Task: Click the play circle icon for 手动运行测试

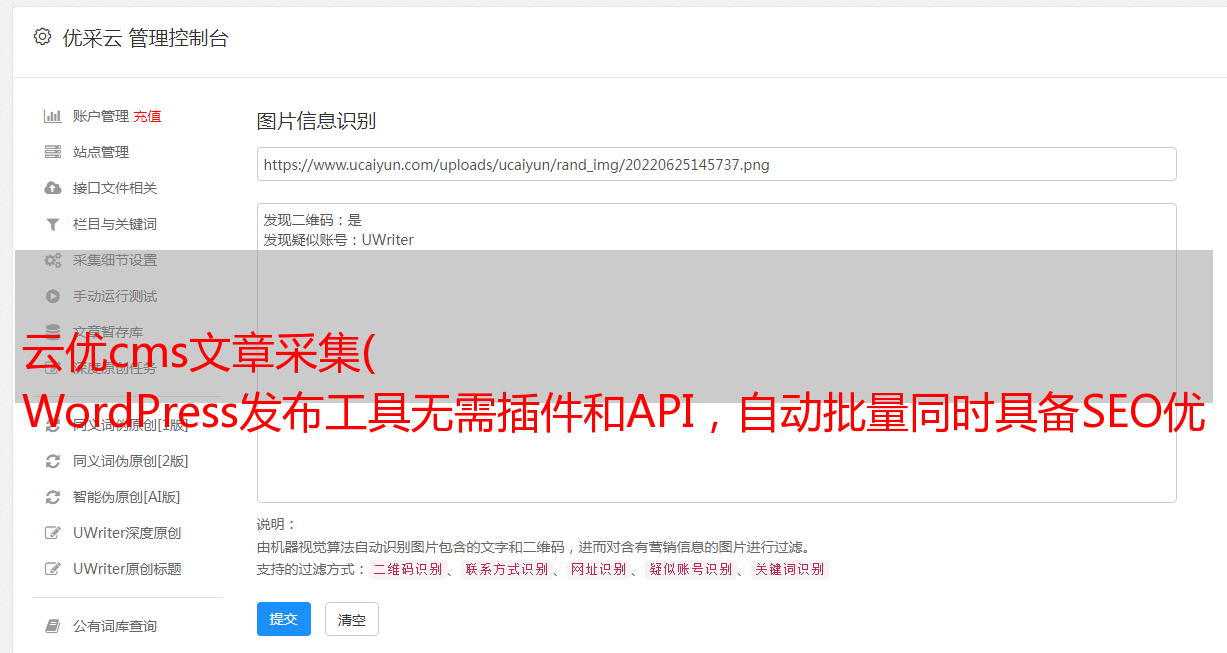Action: pyautogui.click(x=53, y=296)
